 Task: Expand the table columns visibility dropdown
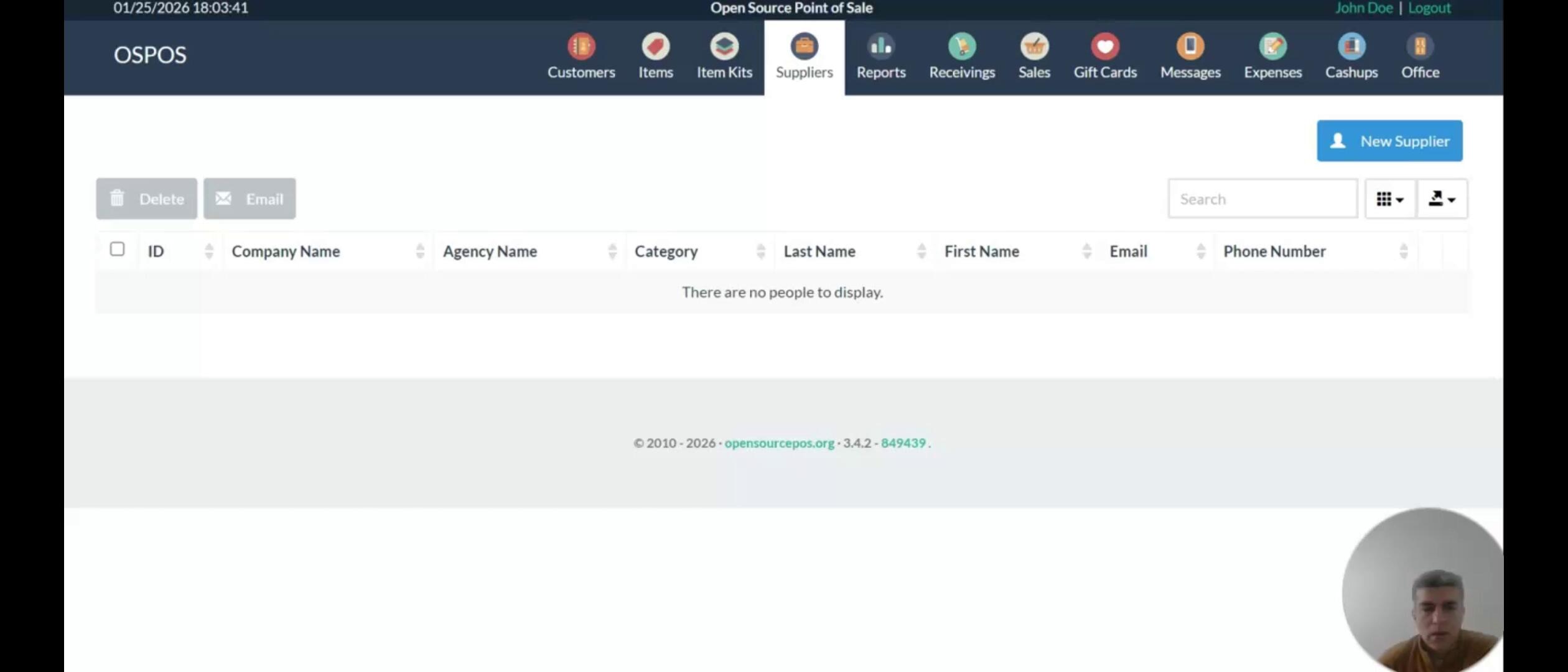click(1389, 199)
